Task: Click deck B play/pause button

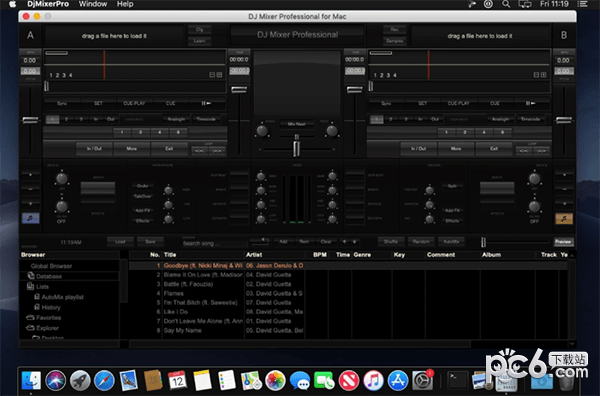Action: coord(530,103)
